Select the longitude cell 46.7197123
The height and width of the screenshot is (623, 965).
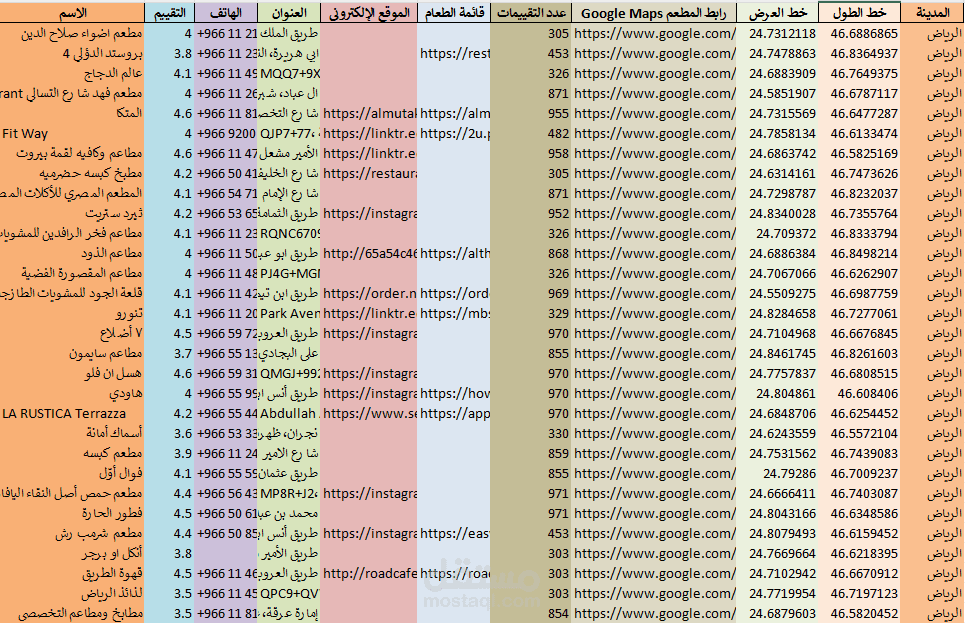859,594
